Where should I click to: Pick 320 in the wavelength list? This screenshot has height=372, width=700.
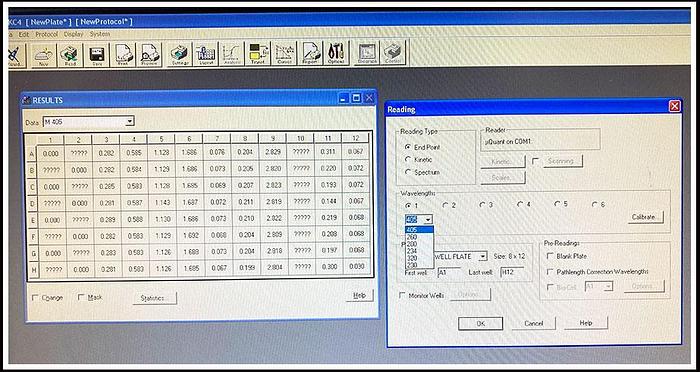point(419,258)
